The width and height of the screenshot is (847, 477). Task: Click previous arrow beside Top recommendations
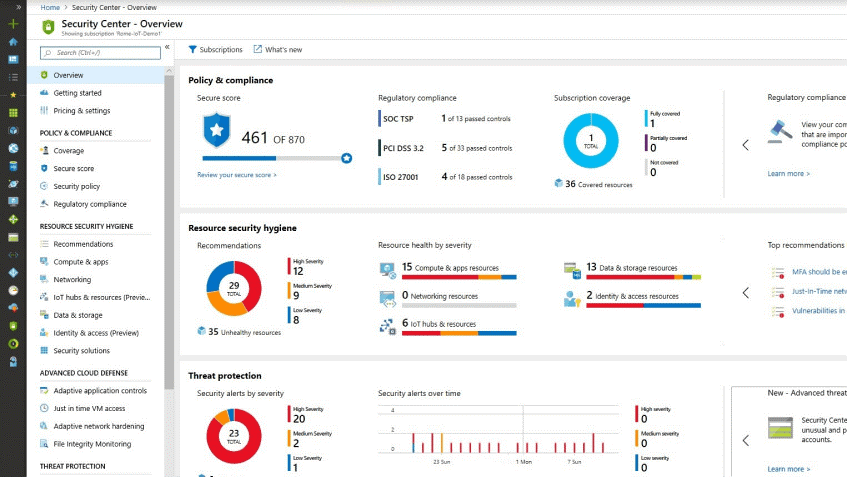tap(745, 293)
